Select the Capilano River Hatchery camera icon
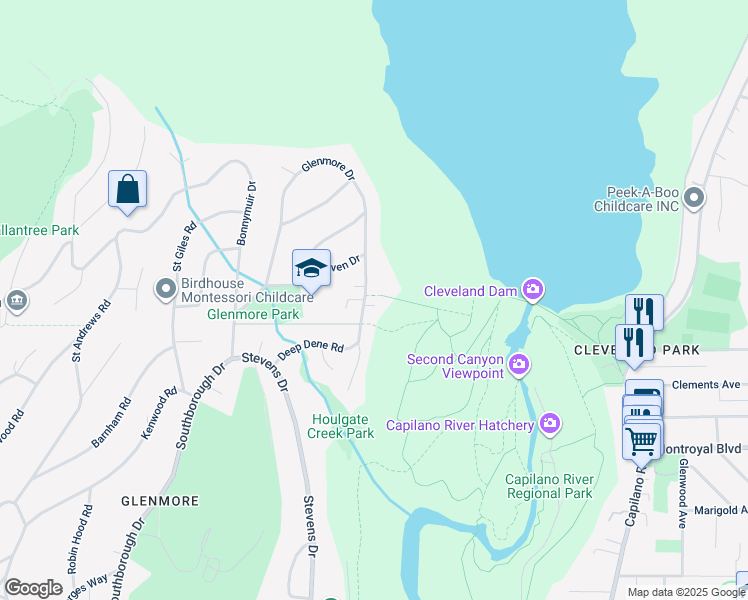The image size is (748, 600). pos(550,424)
